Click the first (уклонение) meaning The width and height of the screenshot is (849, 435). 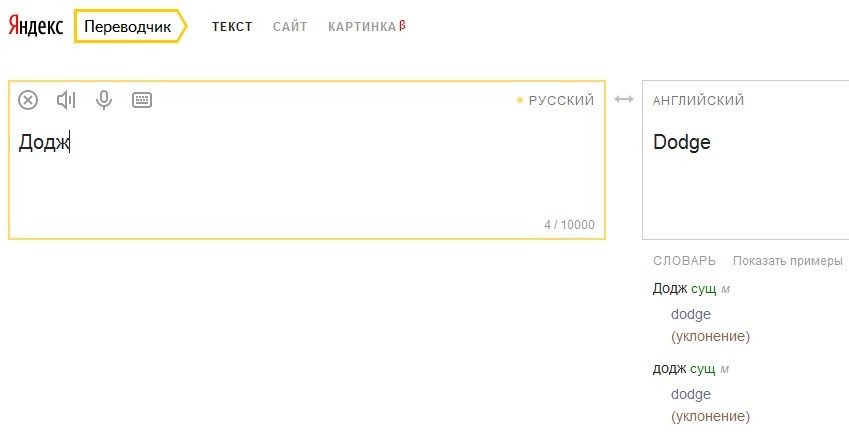click(x=710, y=336)
